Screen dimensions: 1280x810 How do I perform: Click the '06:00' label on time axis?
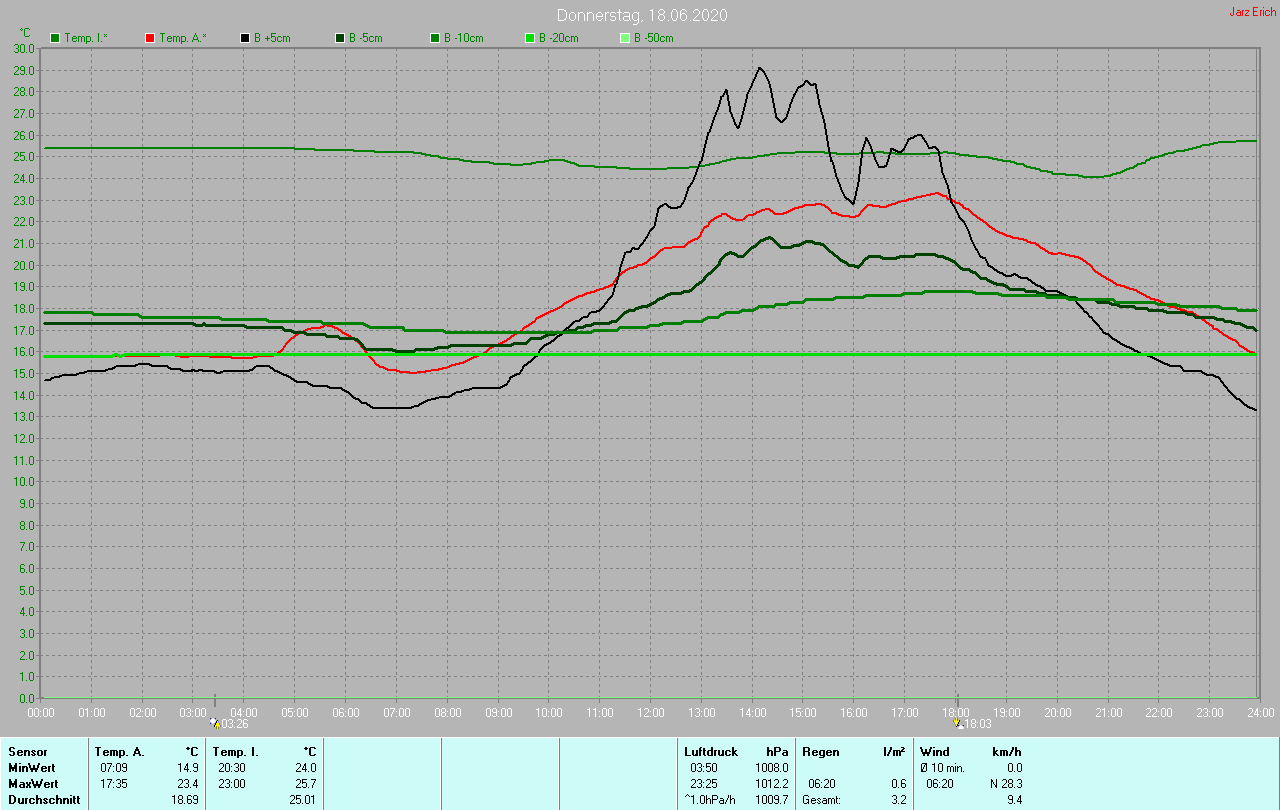click(346, 712)
